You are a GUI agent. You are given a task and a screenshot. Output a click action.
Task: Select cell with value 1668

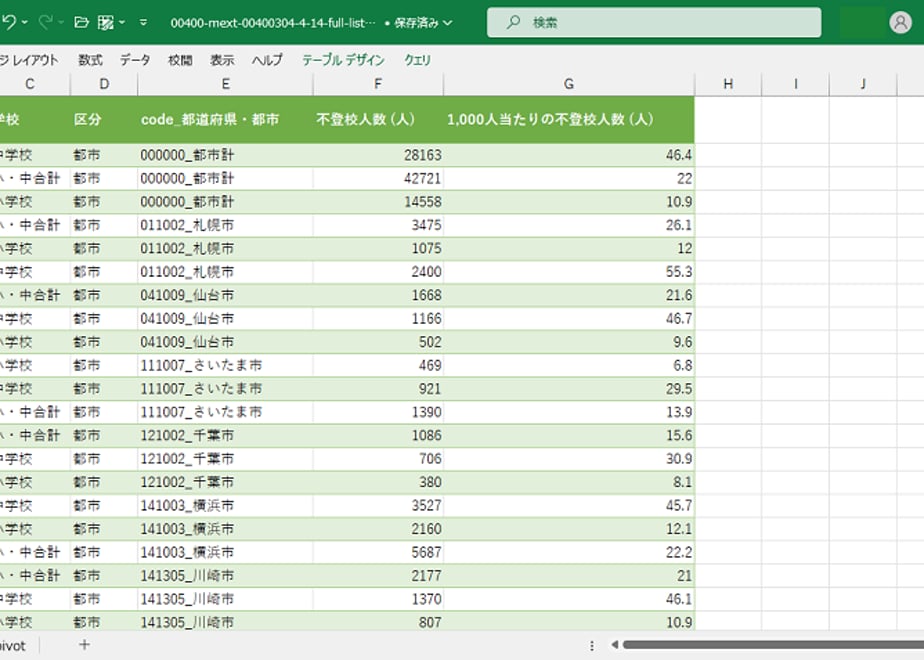[378, 295]
